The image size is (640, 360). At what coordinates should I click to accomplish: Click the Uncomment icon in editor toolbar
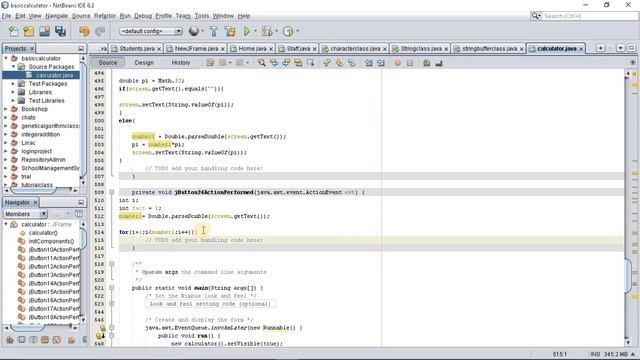pyautogui.click(x=439, y=63)
